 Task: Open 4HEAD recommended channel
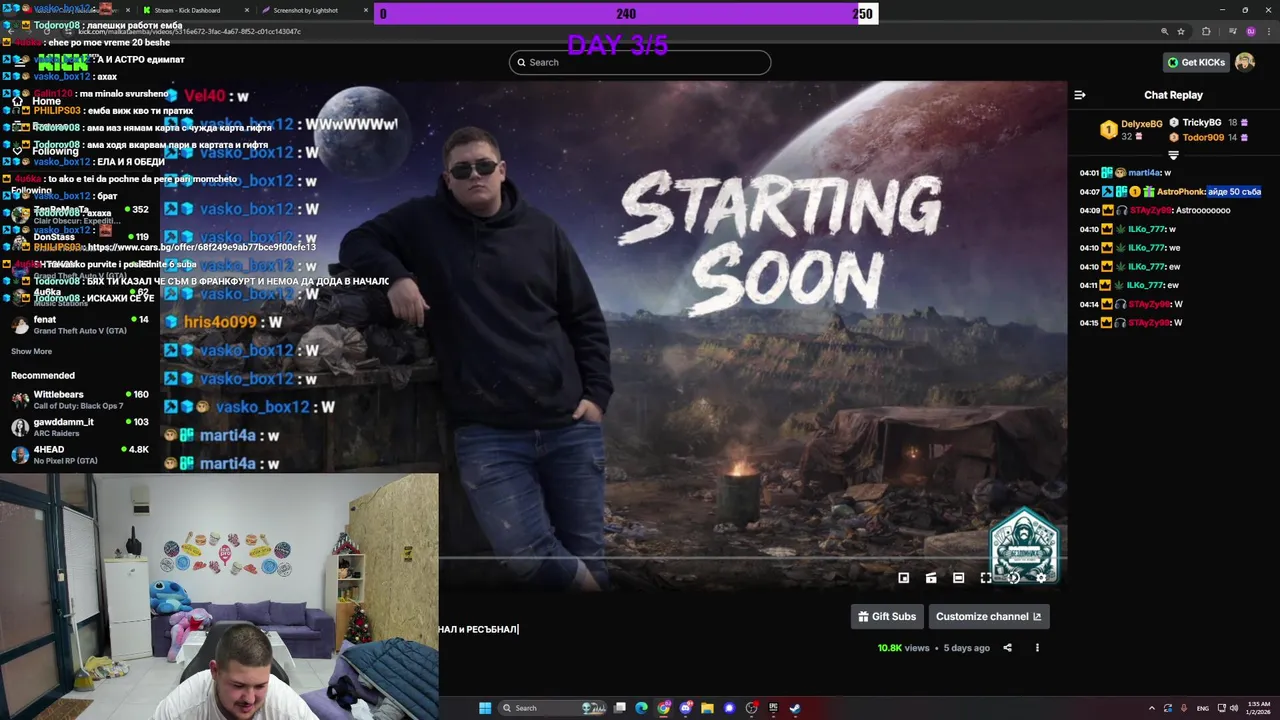80,455
